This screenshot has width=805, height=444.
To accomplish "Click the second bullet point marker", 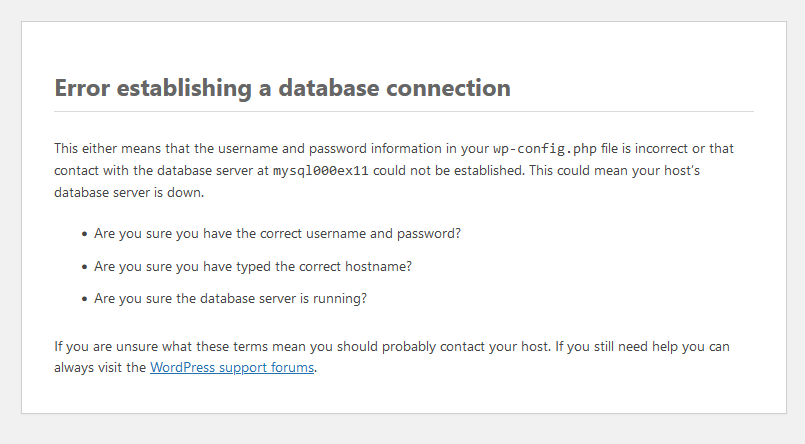I will tap(84, 267).
